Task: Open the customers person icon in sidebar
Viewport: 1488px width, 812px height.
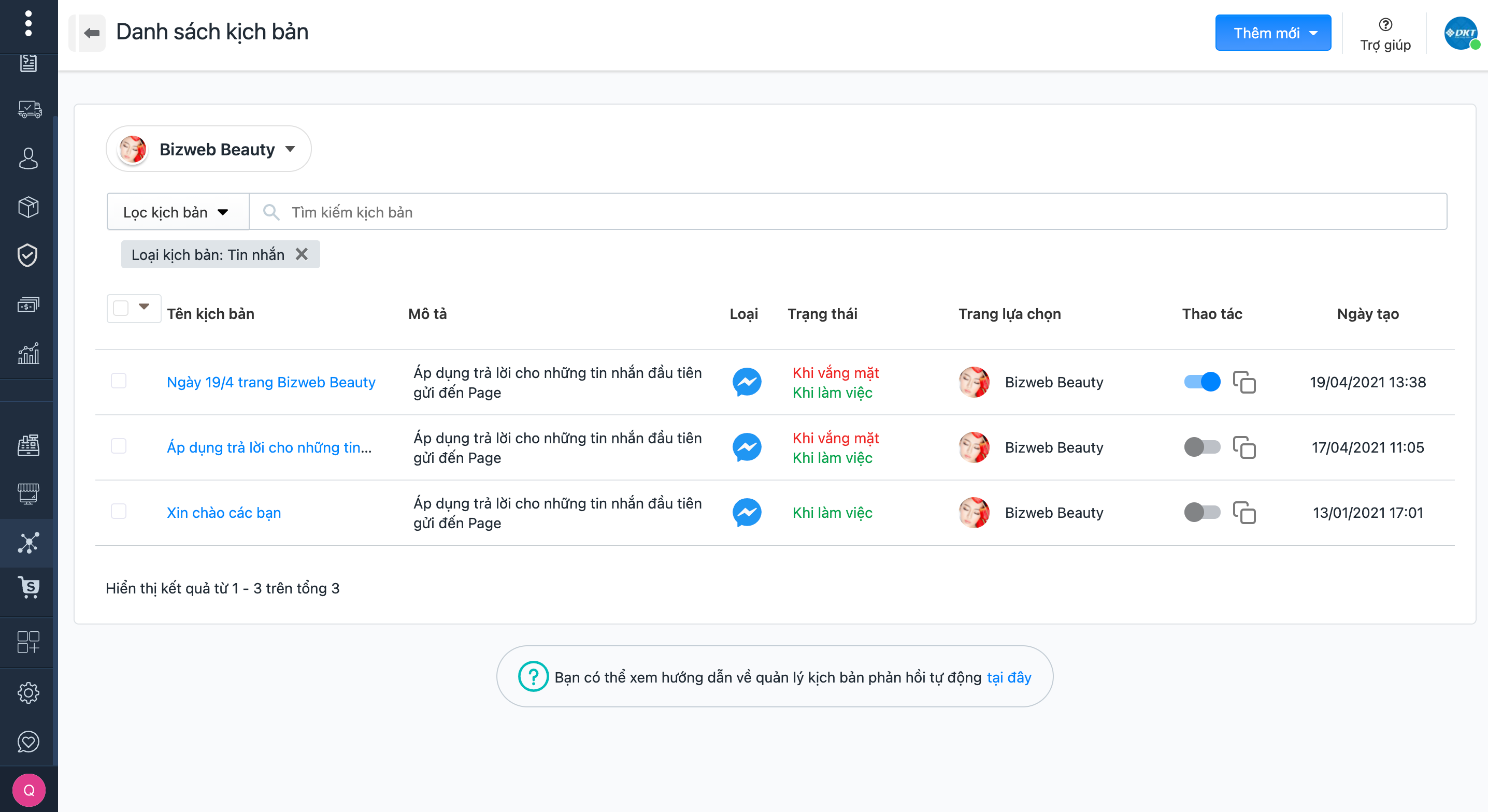Action: tap(28, 158)
